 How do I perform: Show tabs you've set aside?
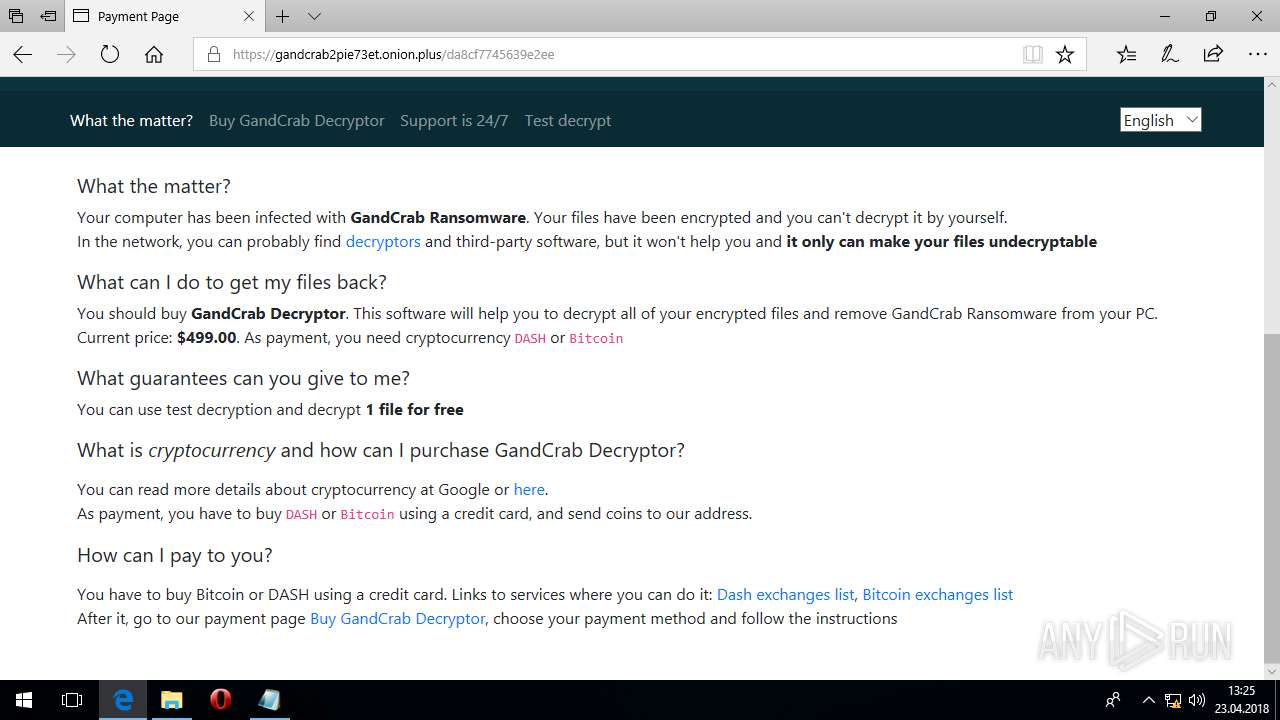16,16
